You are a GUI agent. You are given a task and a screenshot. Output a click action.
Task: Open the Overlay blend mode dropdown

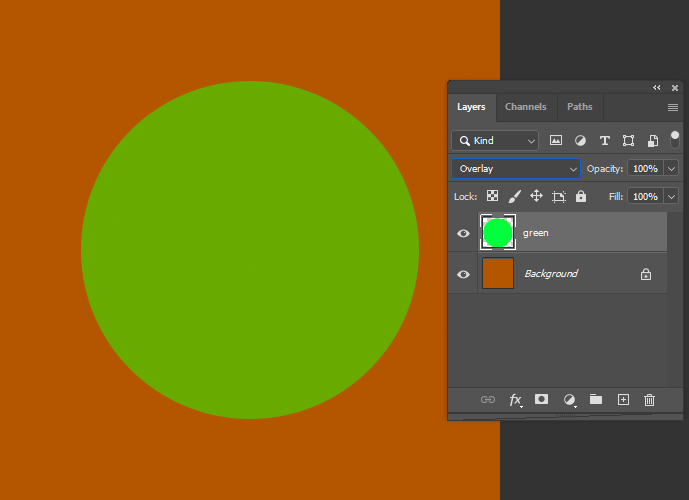tap(516, 169)
